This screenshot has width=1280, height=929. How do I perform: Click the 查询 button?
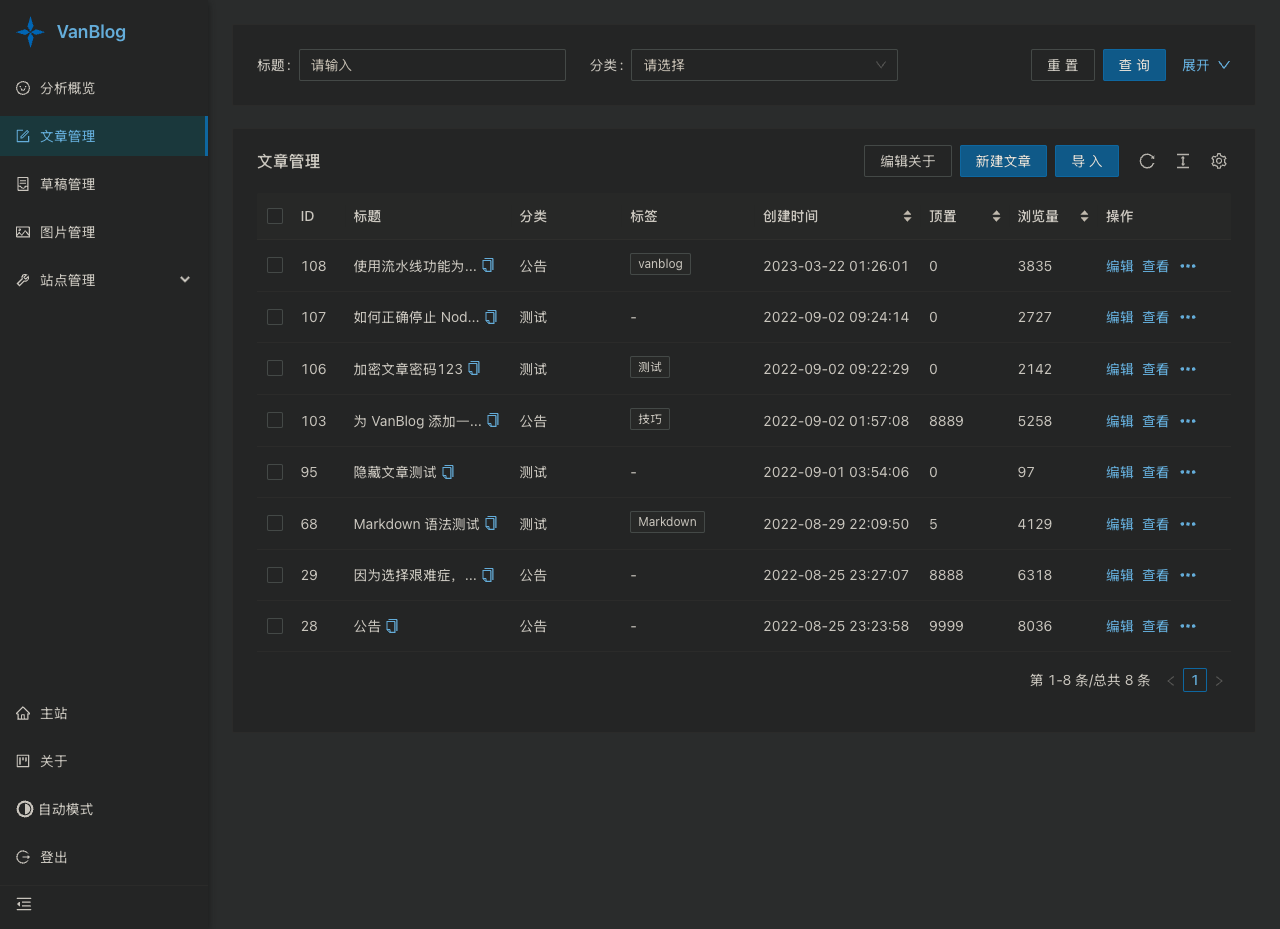coord(1134,65)
